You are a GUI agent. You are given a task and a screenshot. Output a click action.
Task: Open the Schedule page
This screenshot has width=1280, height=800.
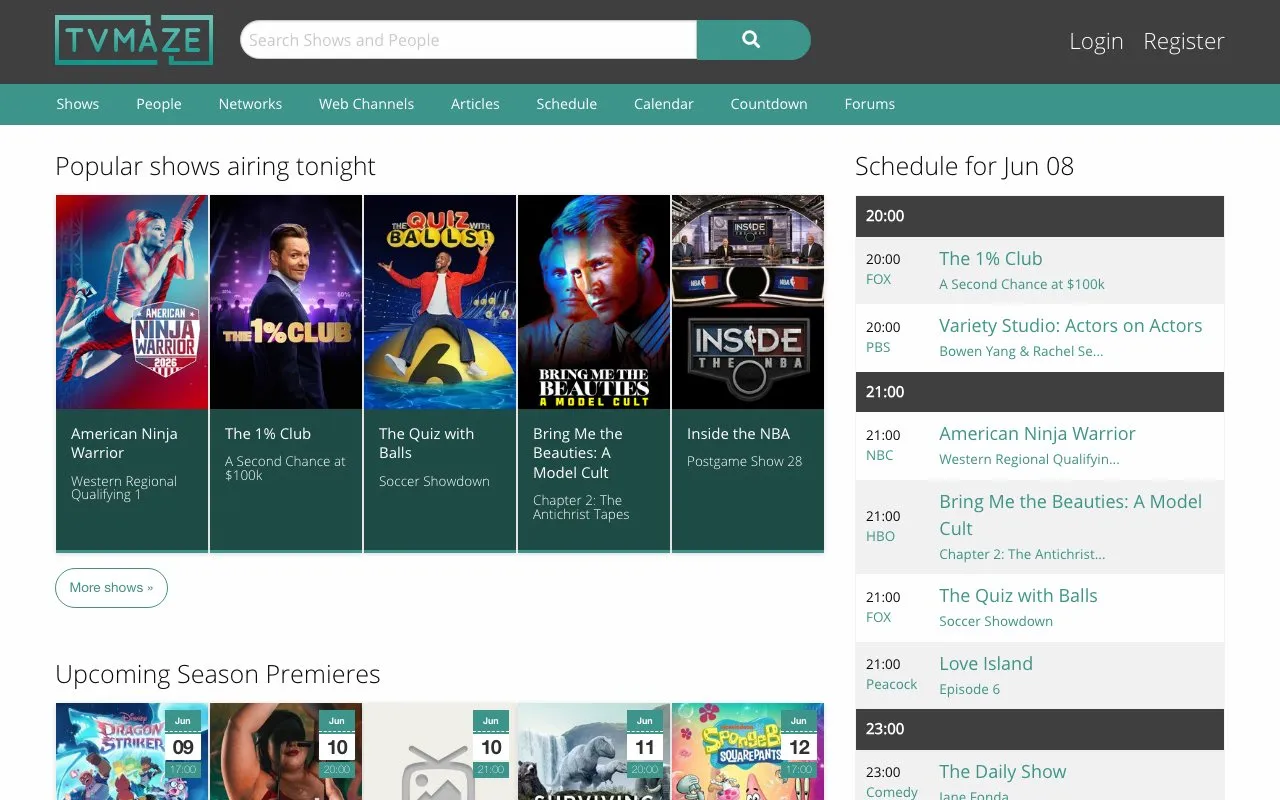566,104
